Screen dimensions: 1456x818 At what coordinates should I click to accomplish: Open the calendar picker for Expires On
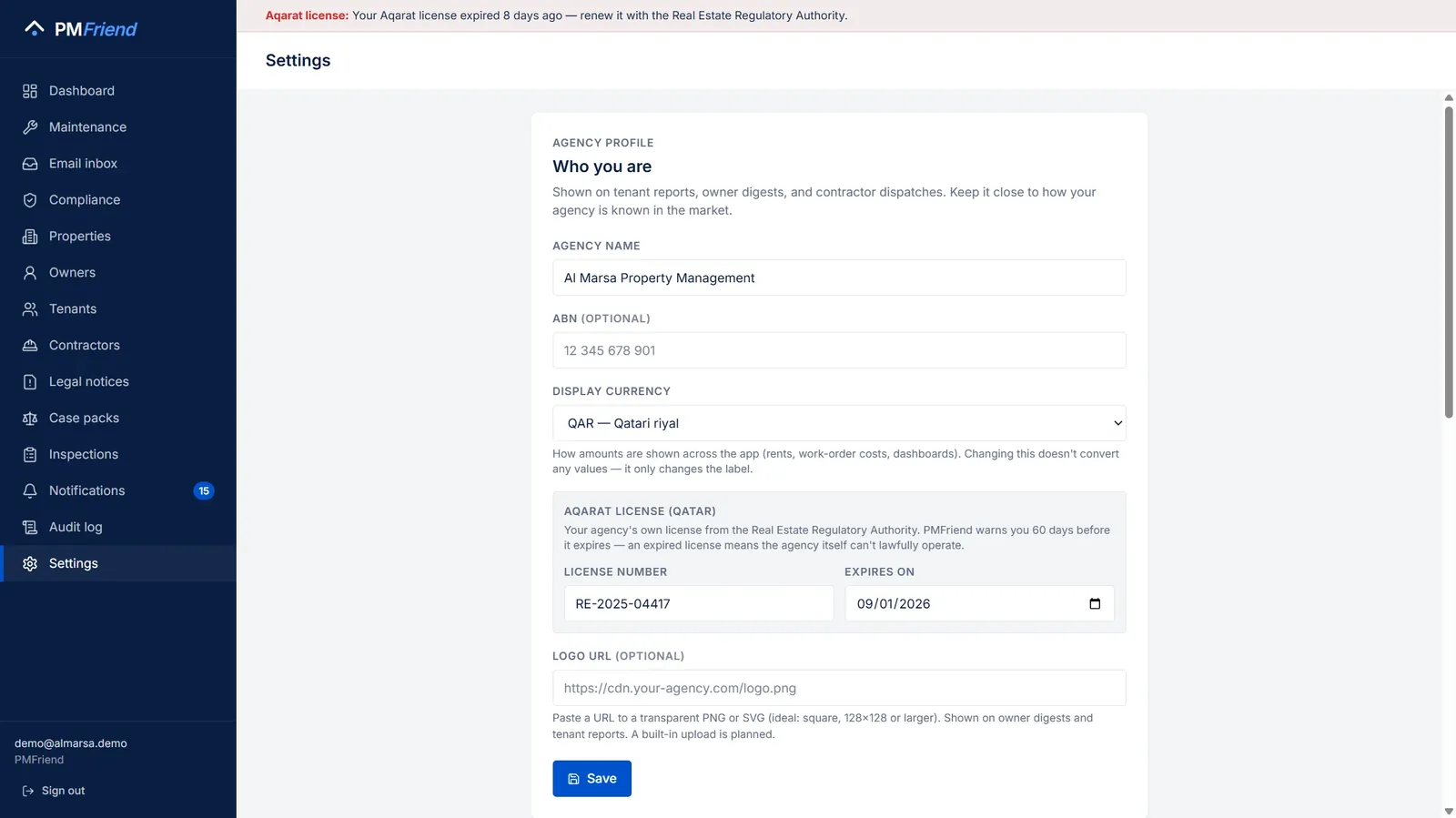(1095, 604)
